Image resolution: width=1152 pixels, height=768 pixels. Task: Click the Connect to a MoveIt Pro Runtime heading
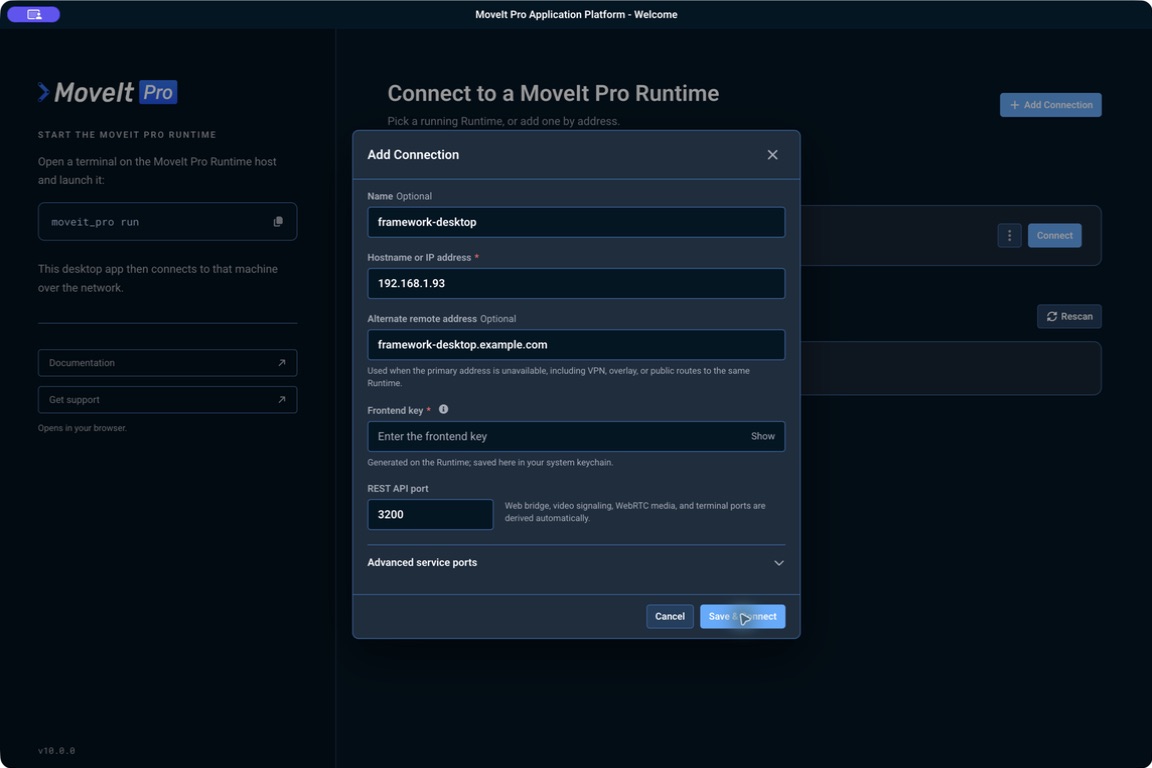(552, 93)
